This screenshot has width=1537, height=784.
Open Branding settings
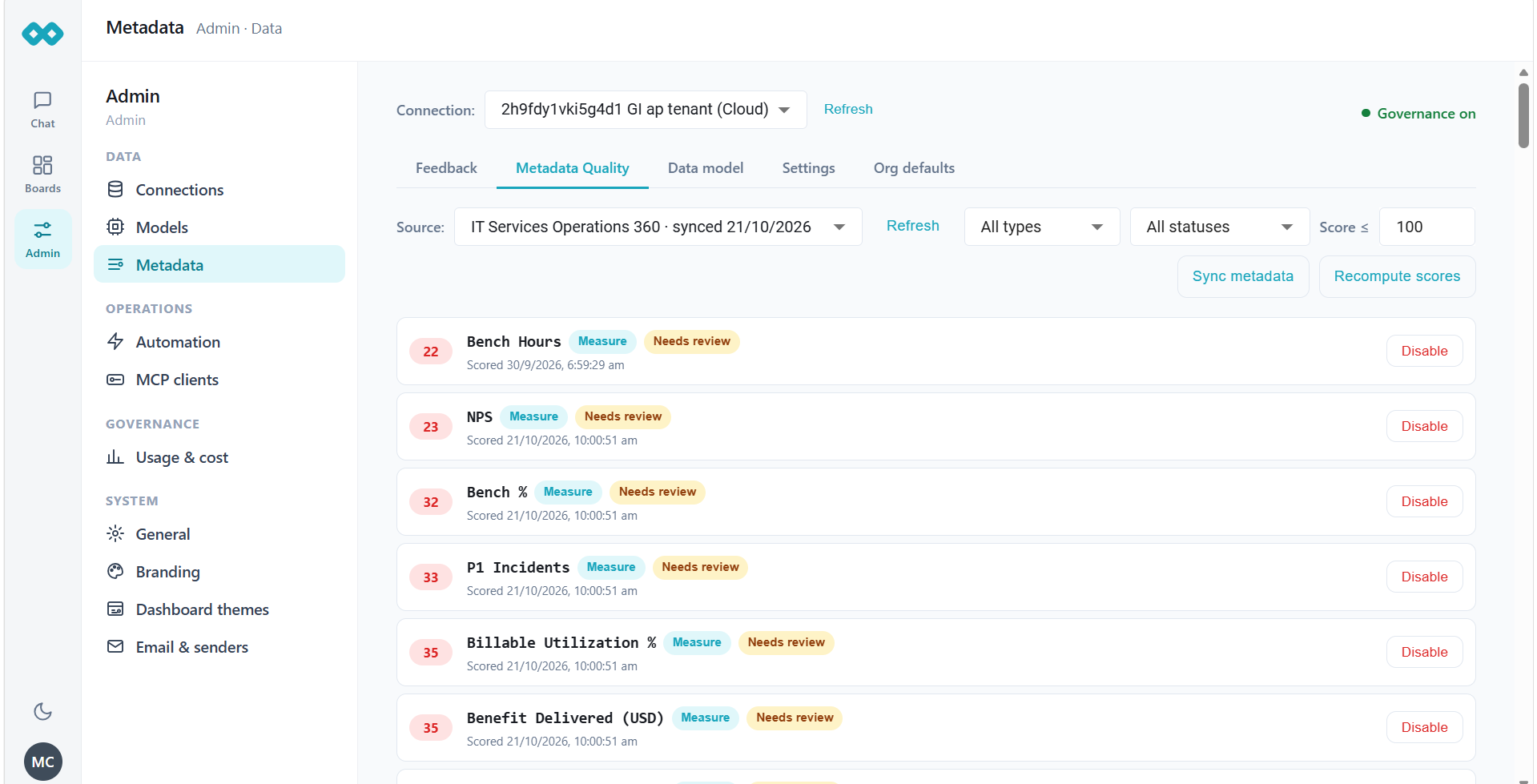tap(219, 572)
